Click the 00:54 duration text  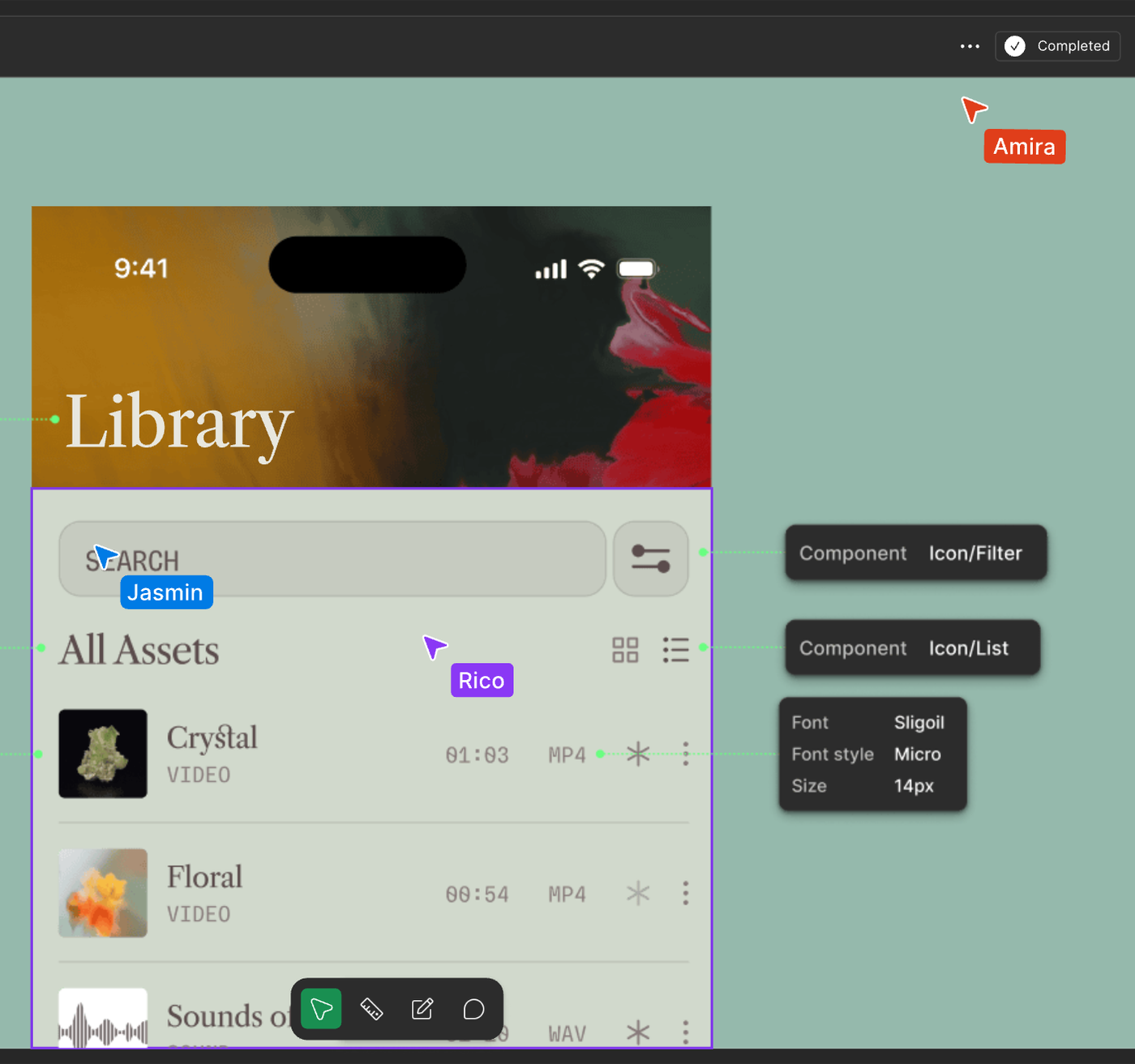(x=478, y=895)
